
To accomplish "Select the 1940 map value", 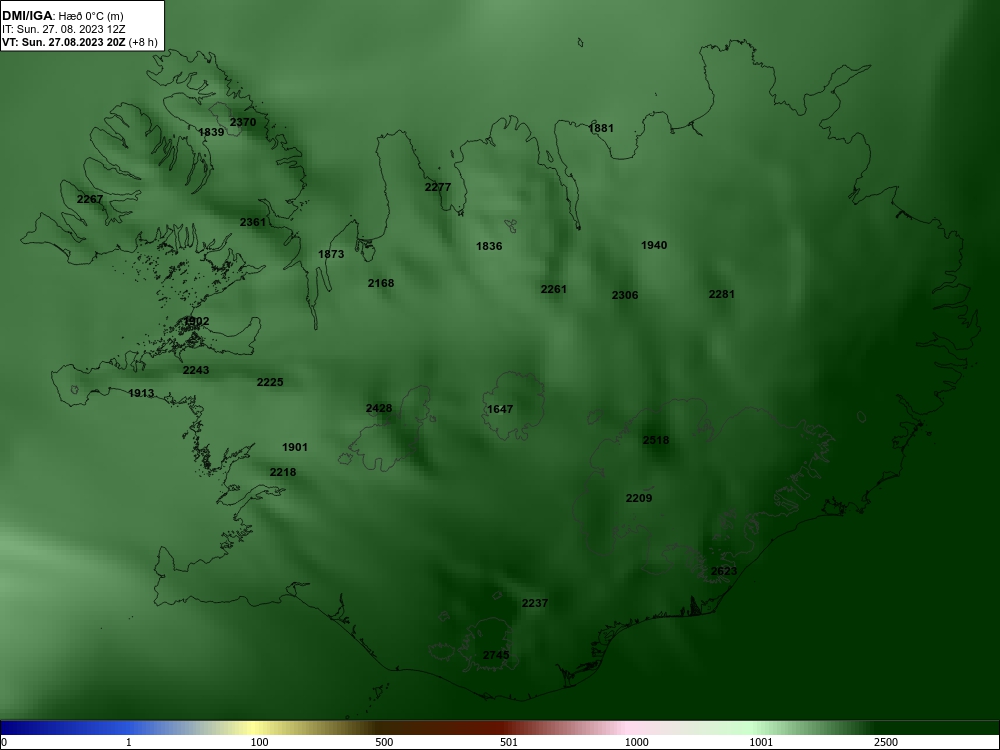I will [x=654, y=245].
